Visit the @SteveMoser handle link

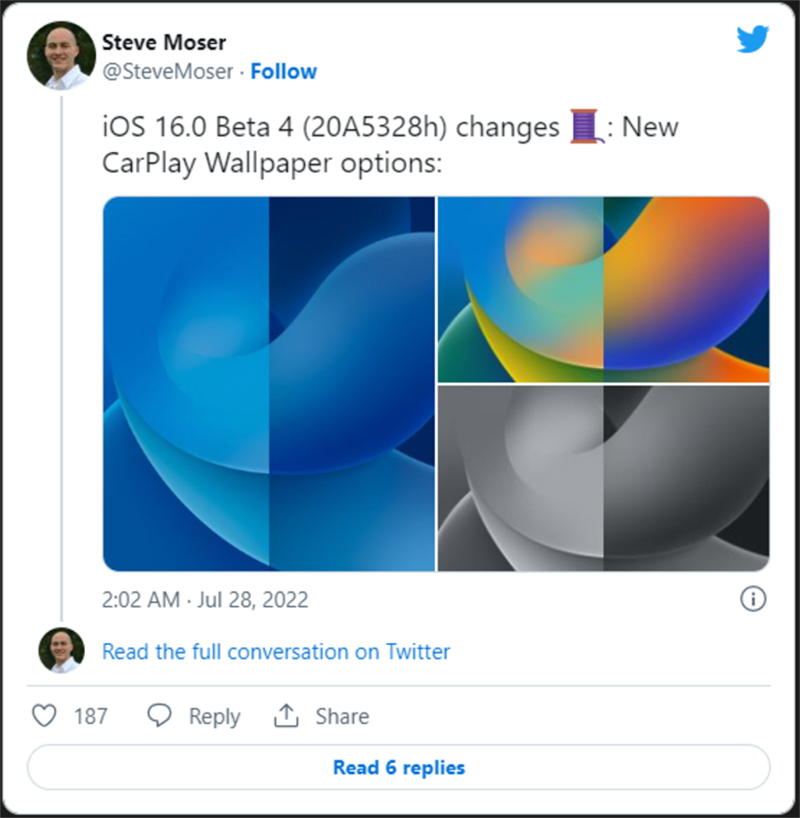click(x=167, y=71)
